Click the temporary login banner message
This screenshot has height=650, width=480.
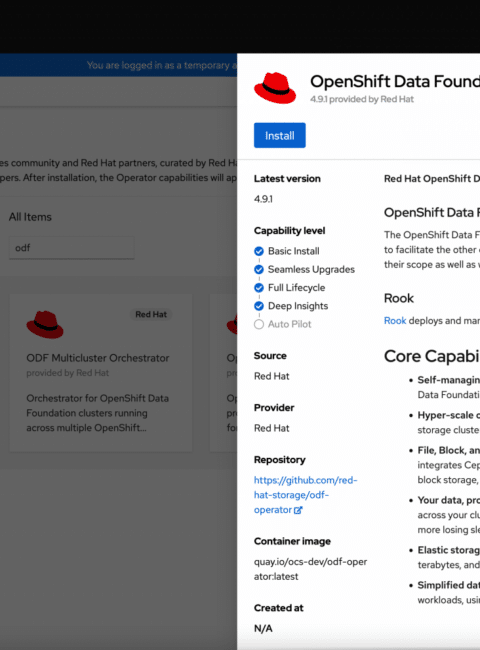point(162,65)
